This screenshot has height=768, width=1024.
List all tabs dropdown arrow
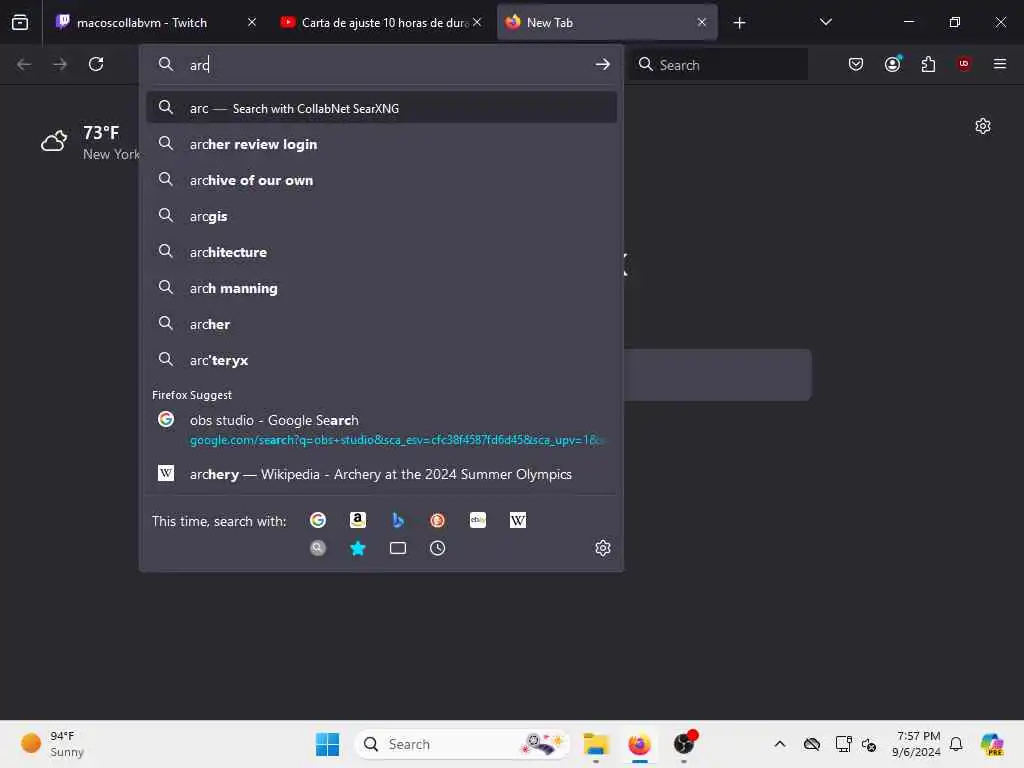point(825,22)
